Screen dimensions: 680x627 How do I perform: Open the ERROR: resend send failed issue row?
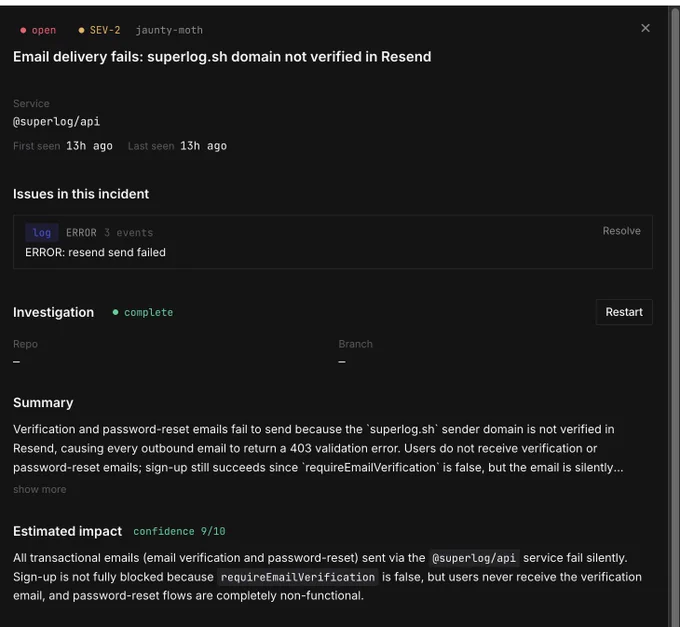coord(333,242)
